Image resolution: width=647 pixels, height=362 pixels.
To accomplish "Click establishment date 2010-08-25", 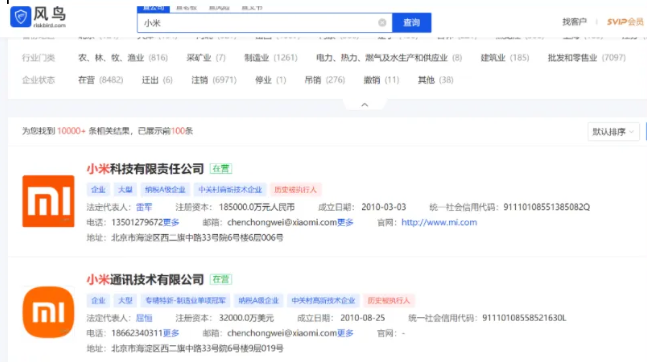I will [363, 318].
